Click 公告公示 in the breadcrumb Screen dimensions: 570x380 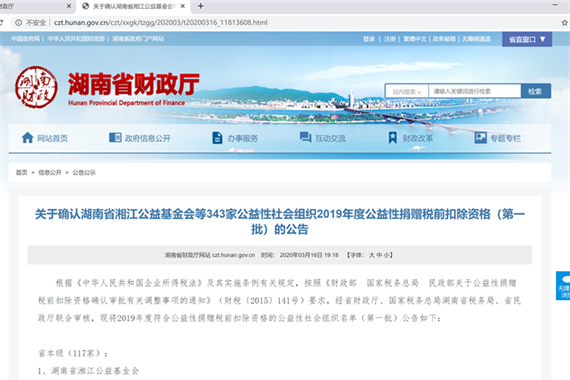(x=84, y=172)
